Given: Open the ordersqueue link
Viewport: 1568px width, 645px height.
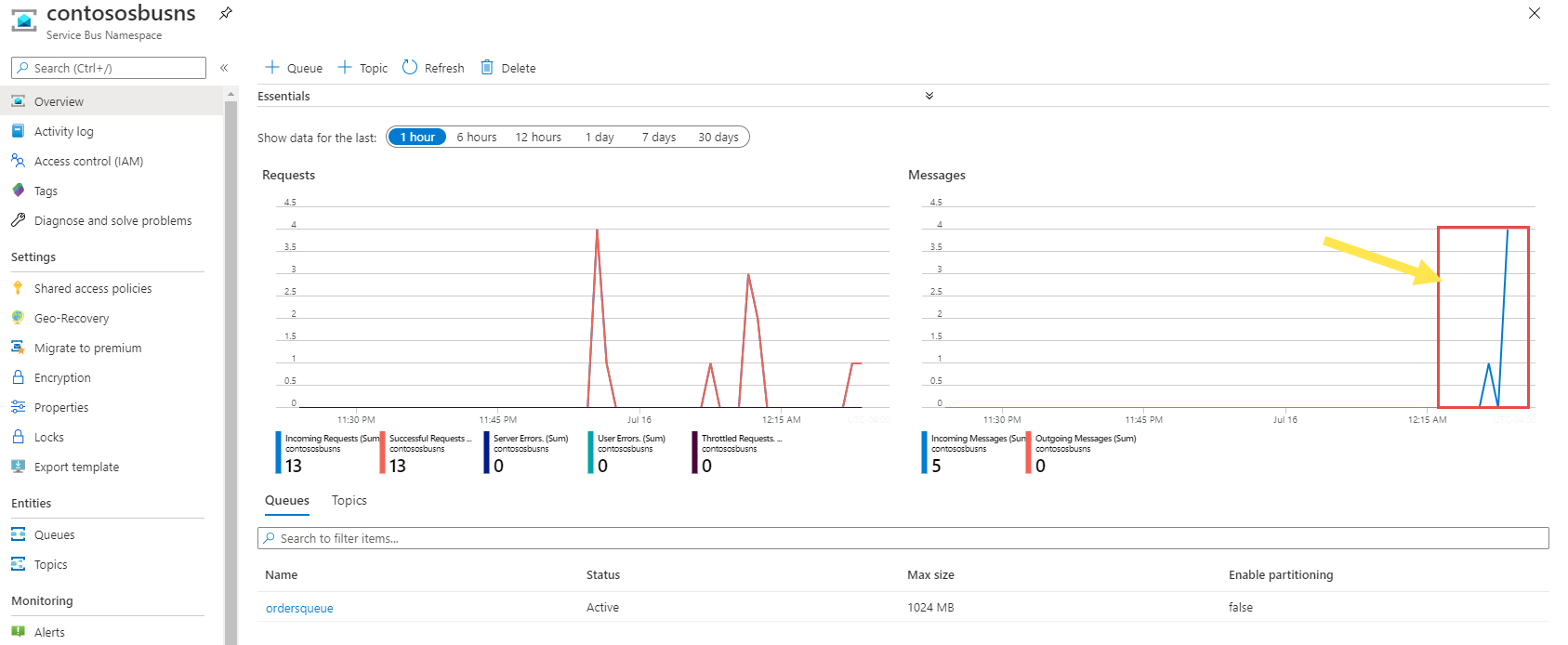Looking at the screenshot, I should click(299, 608).
